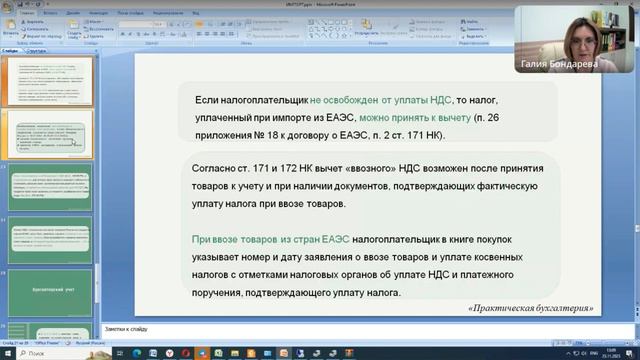This screenshot has height=360, width=640.
Task: Click Копировать in the clipboard group
Action: [x=35, y=29]
